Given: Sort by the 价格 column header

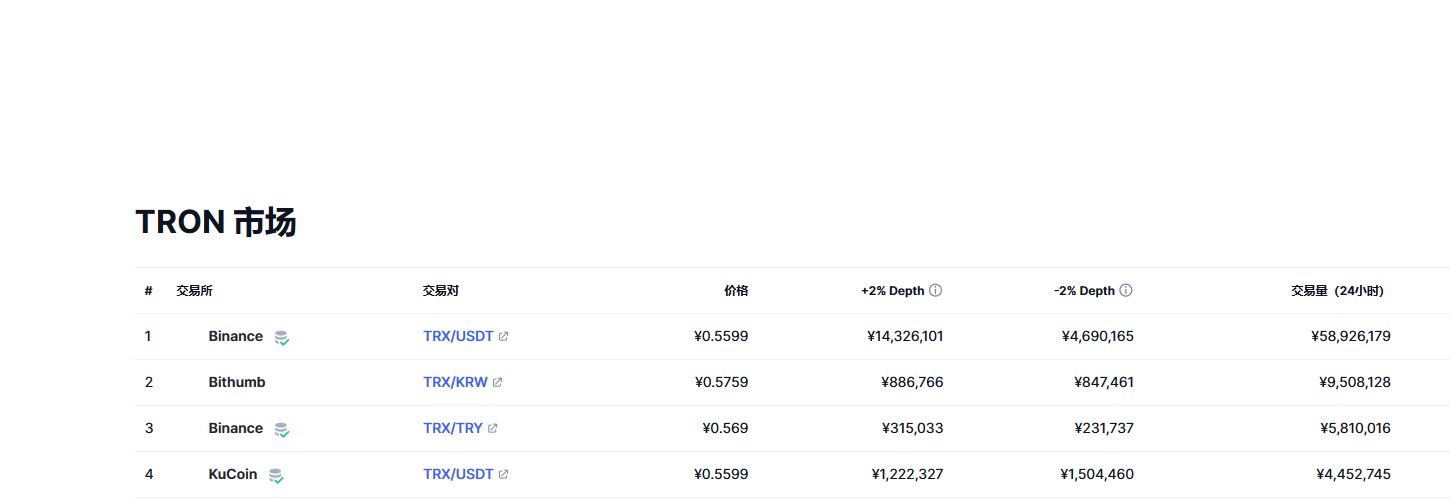Looking at the screenshot, I should point(735,291).
